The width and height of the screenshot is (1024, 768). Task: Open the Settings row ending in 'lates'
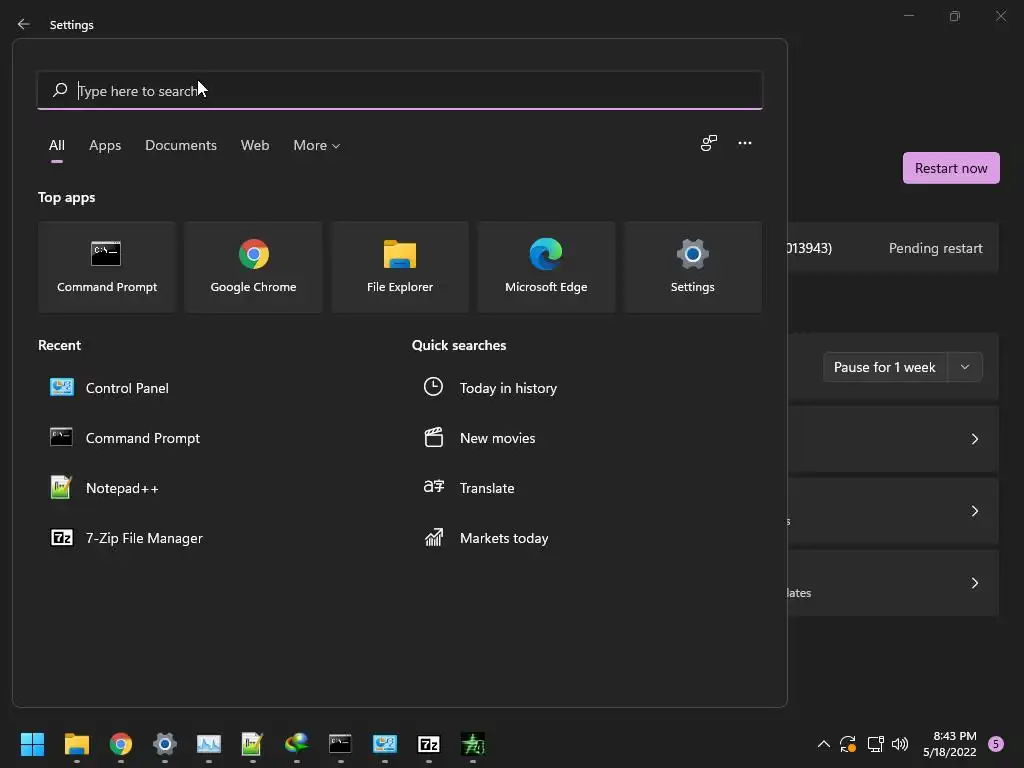[893, 583]
